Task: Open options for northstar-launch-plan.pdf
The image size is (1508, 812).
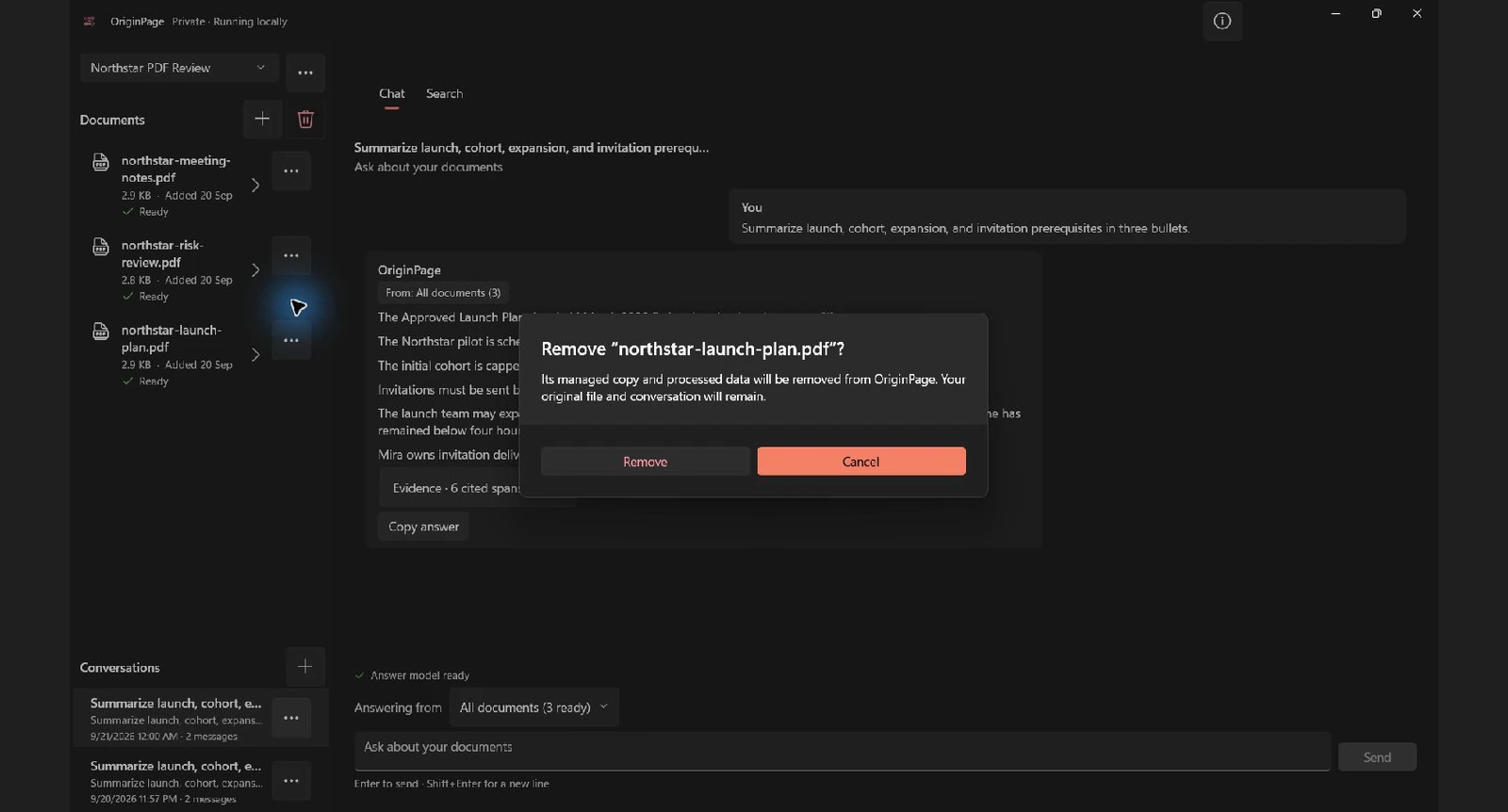Action: coord(291,341)
